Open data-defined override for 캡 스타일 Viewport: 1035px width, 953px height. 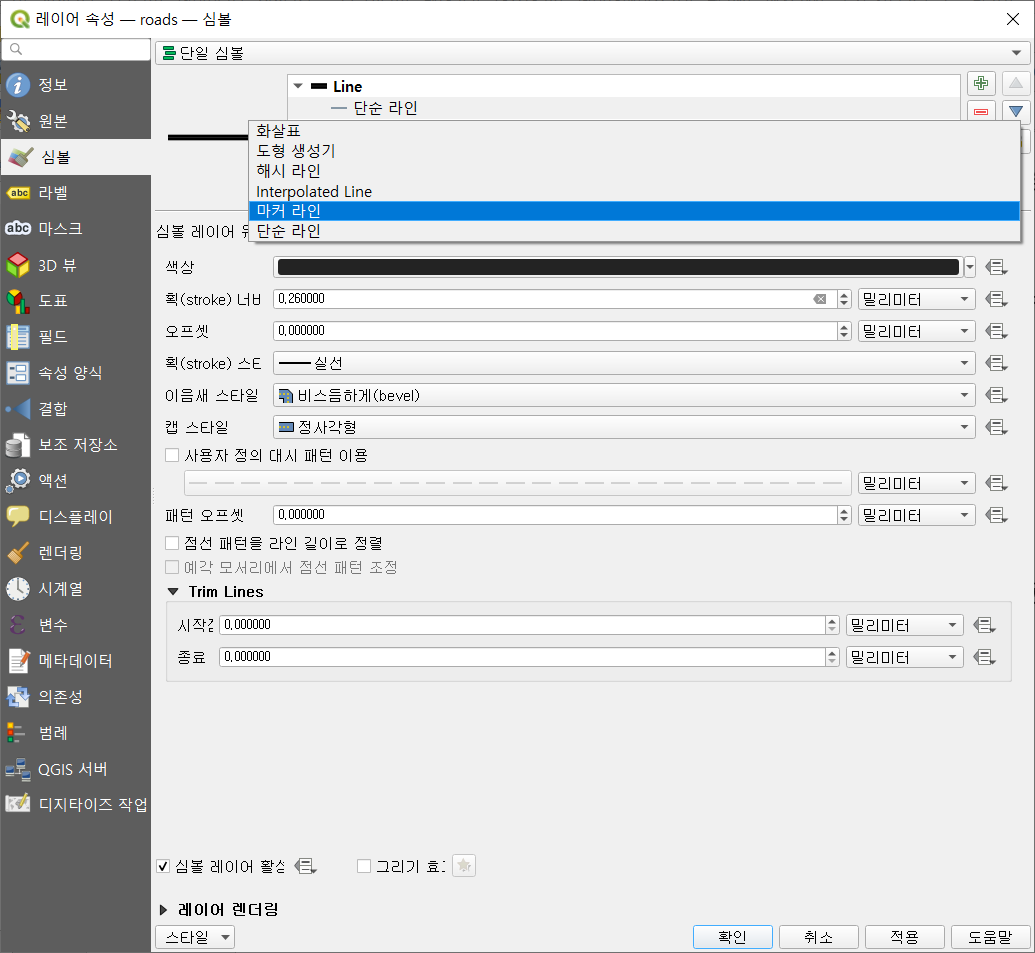point(996,427)
